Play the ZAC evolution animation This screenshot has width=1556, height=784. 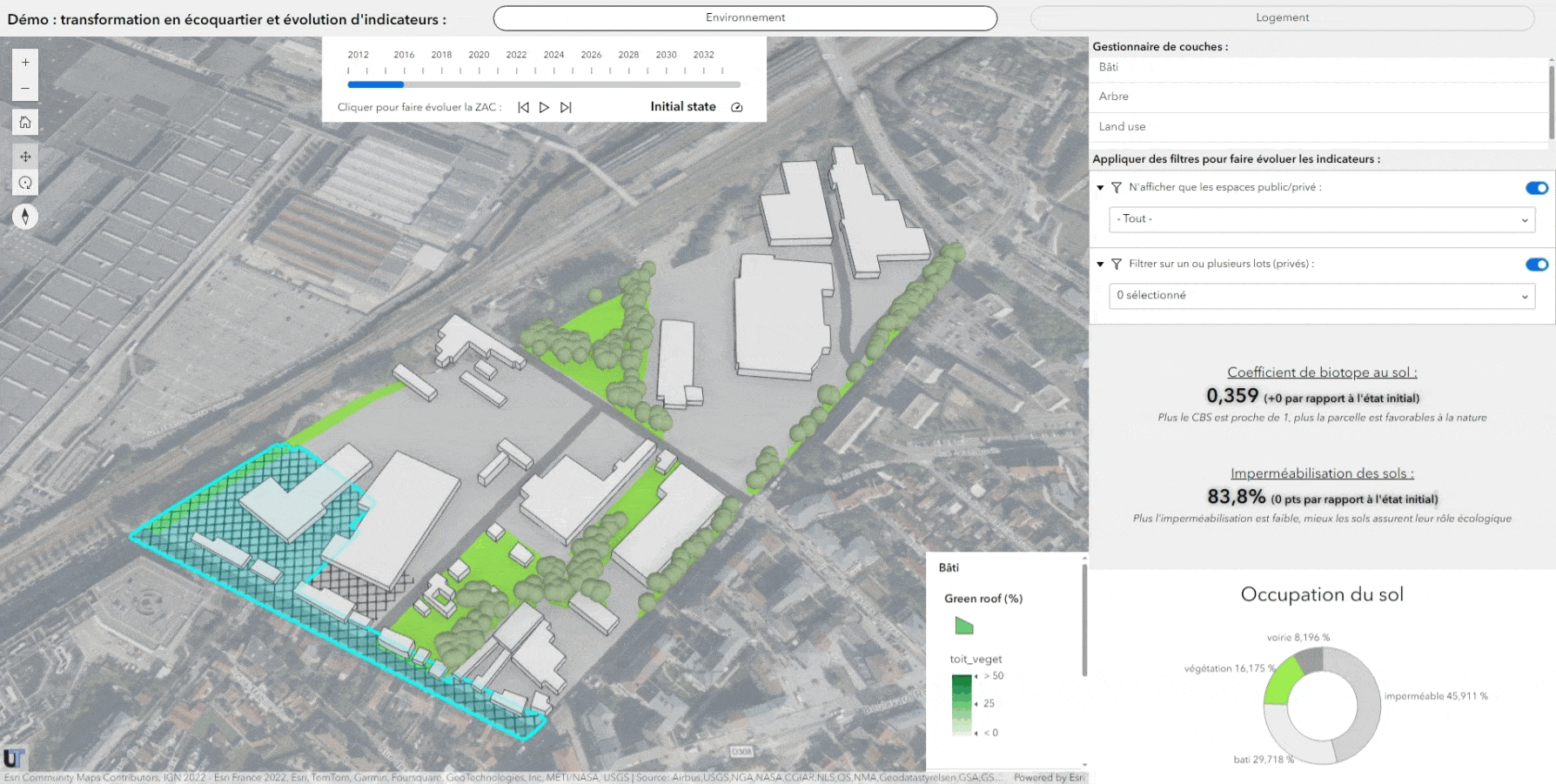pos(544,107)
